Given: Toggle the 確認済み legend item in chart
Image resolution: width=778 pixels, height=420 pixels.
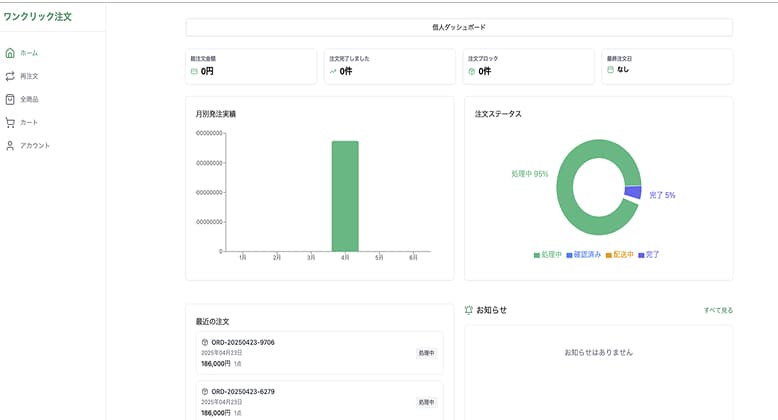Looking at the screenshot, I should pos(583,255).
